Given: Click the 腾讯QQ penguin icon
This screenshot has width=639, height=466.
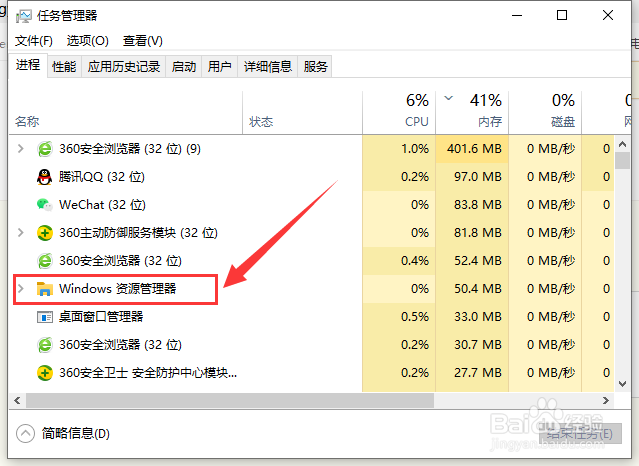Looking at the screenshot, I should coord(44,177).
